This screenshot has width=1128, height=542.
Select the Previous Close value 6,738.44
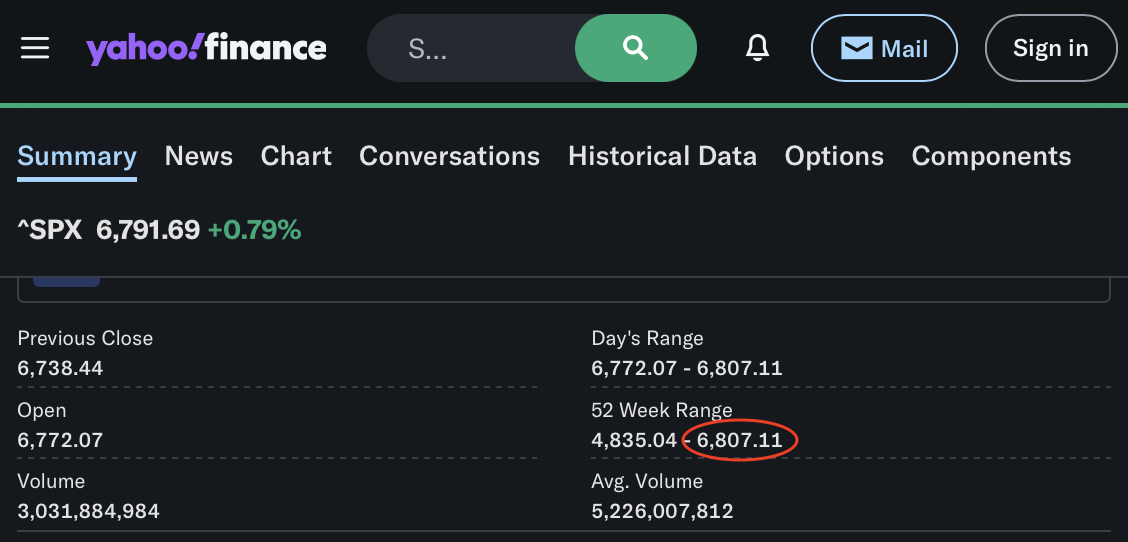tap(60, 368)
